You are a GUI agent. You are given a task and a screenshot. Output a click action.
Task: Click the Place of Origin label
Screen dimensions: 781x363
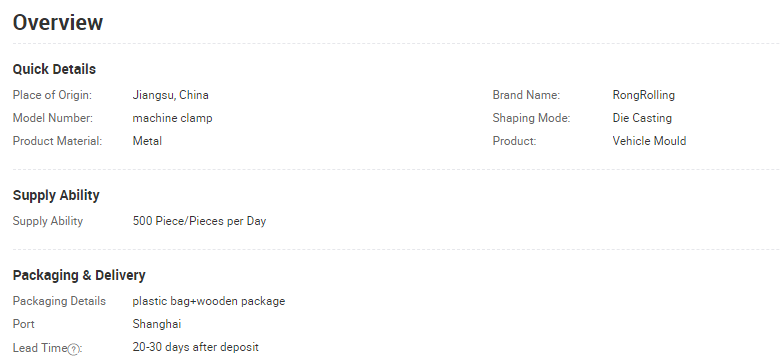(x=52, y=95)
